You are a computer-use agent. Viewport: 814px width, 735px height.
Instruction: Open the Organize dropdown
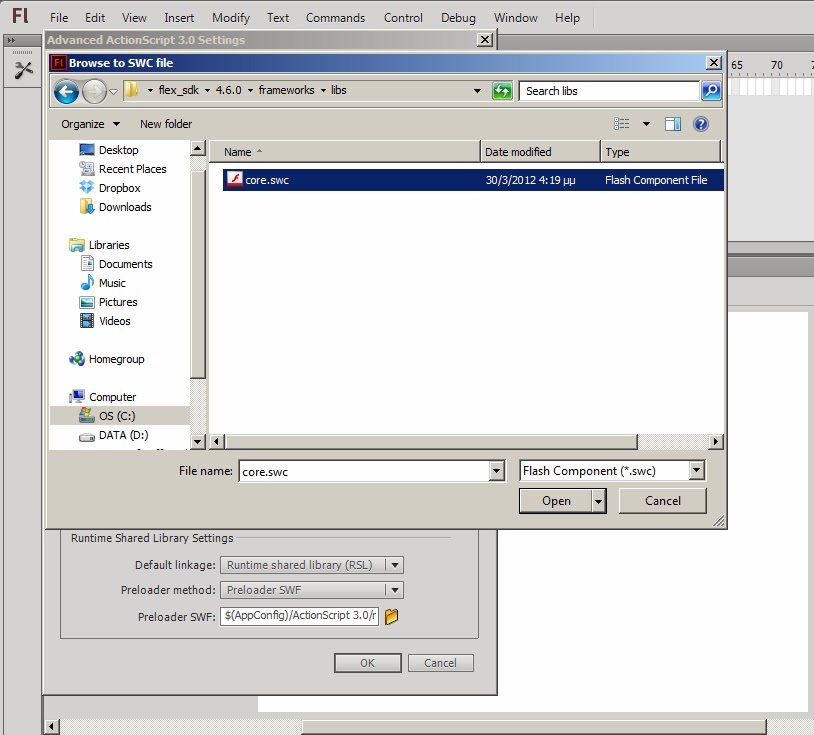pos(90,124)
